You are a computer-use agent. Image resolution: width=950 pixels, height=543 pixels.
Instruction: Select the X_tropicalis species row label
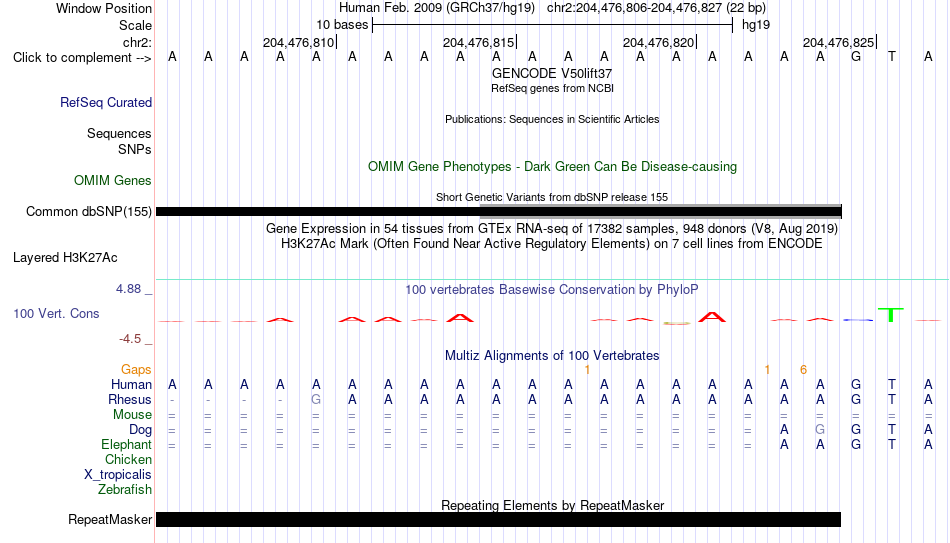pyautogui.click(x=118, y=475)
